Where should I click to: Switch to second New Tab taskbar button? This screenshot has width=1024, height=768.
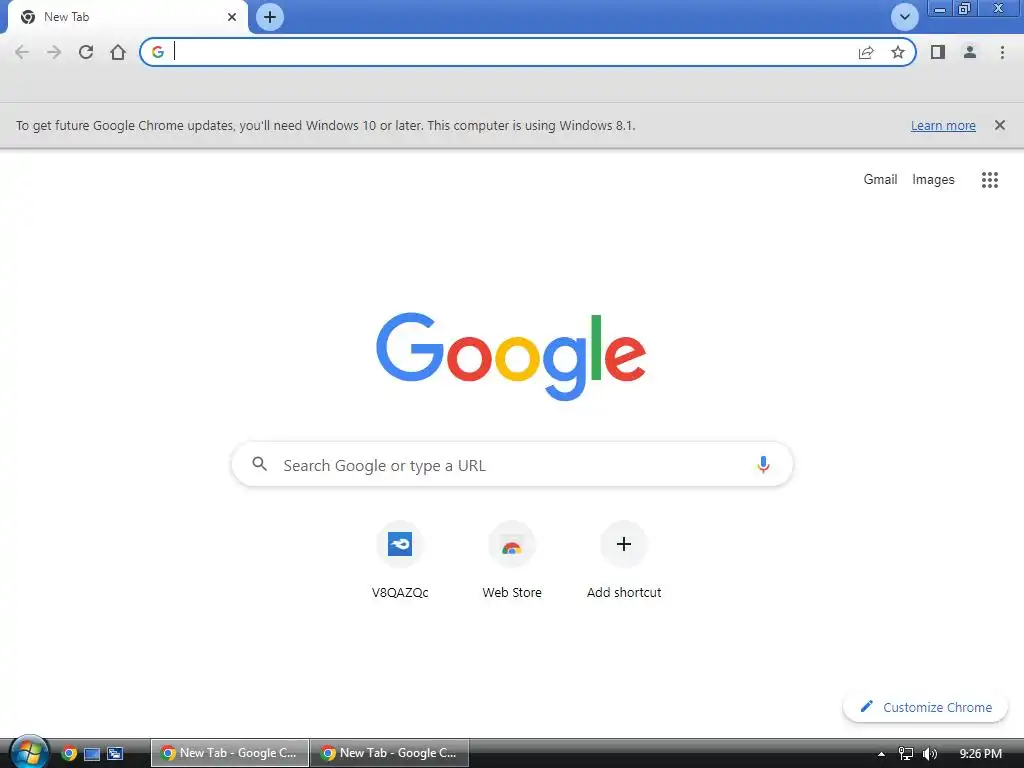pos(389,753)
